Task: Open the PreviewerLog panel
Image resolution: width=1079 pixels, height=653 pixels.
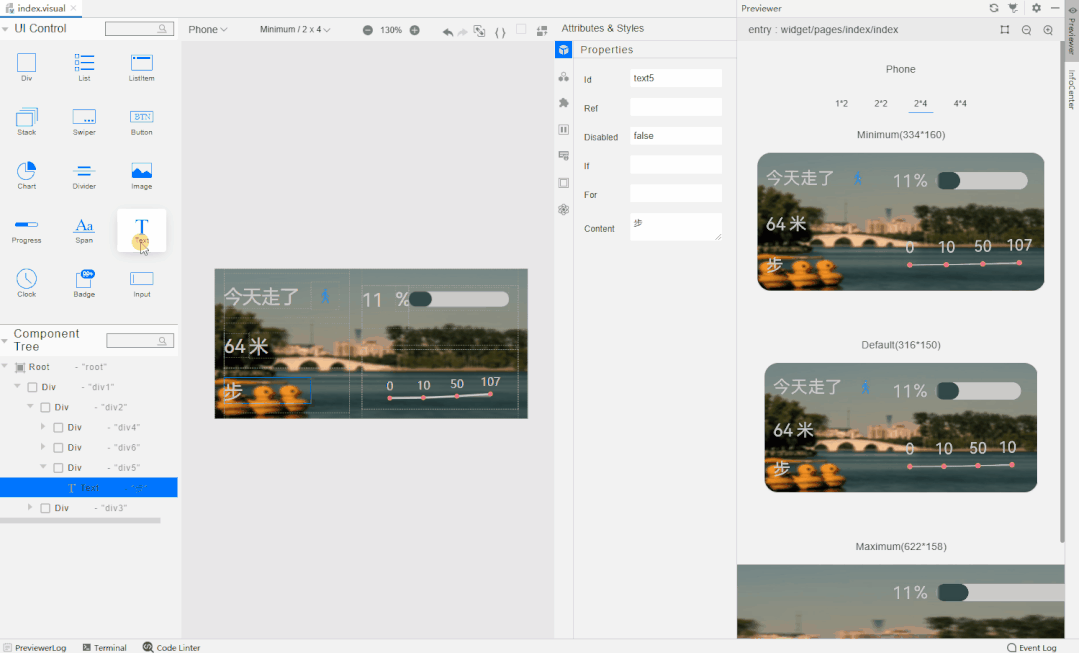Action: pos(34,647)
